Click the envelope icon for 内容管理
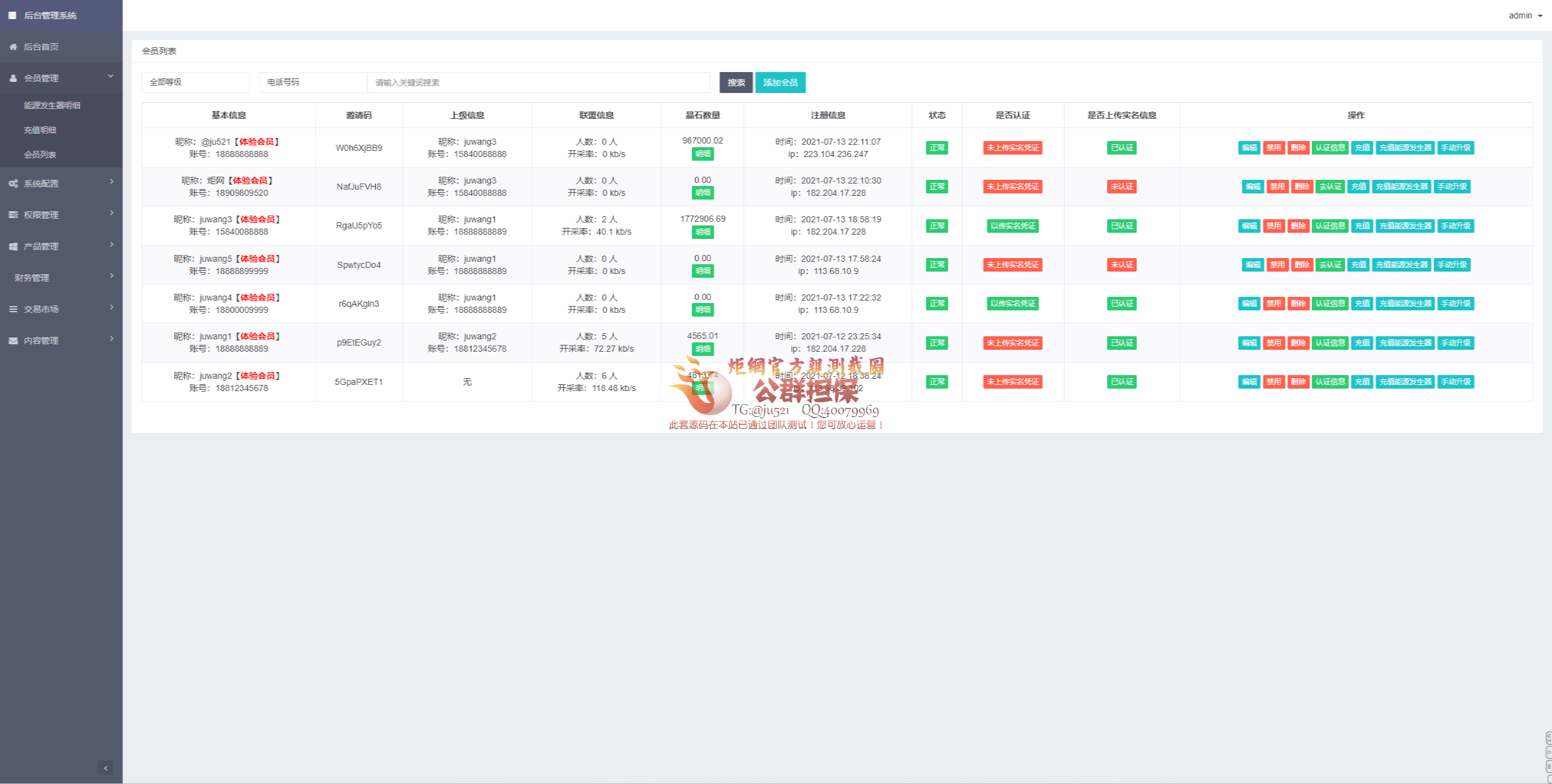 point(13,341)
